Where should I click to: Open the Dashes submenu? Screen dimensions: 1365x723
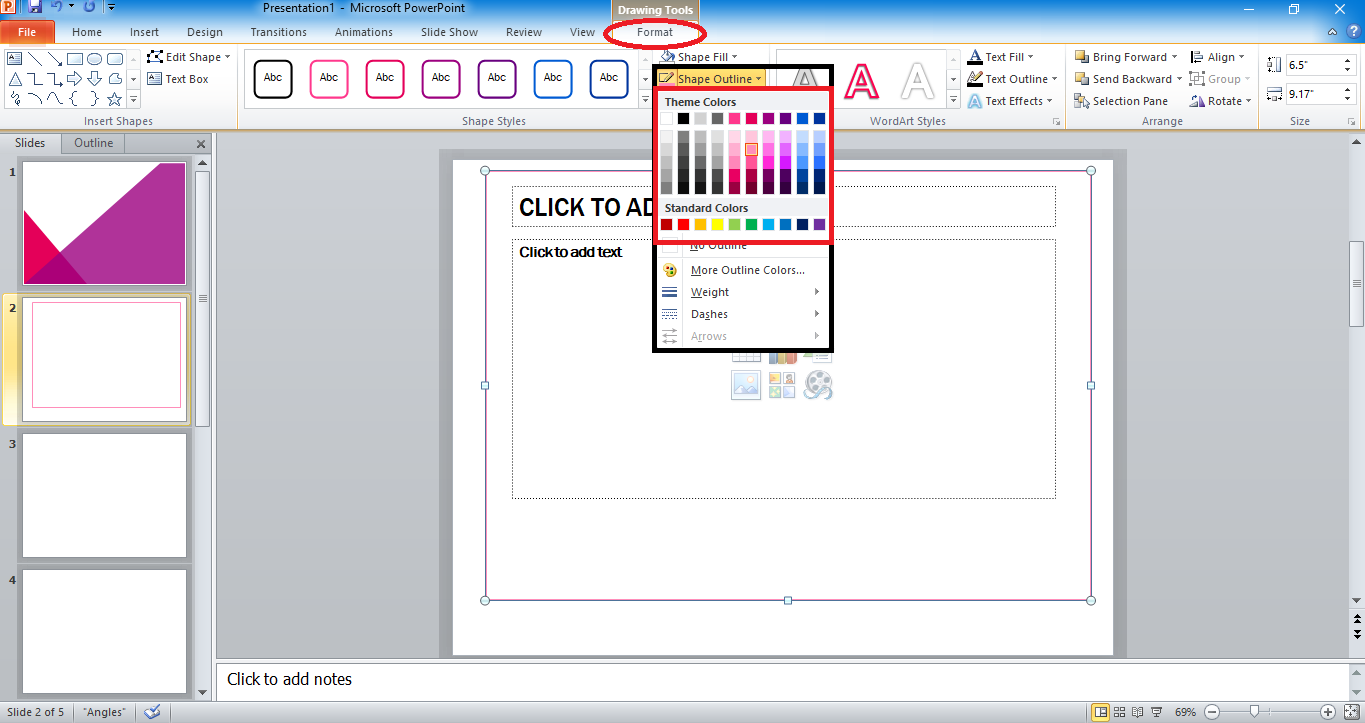point(708,313)
